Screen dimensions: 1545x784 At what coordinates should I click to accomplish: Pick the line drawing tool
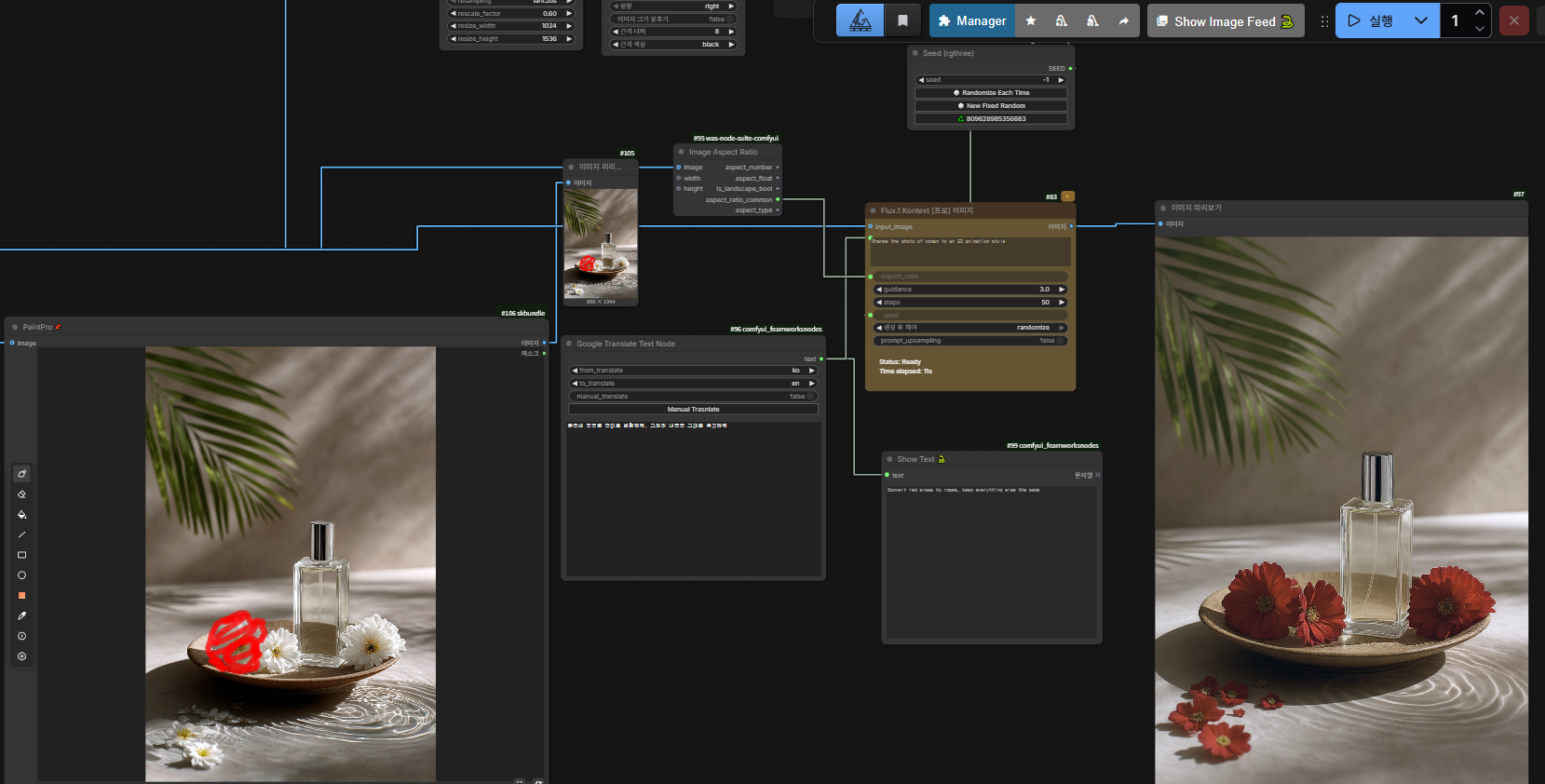tap(21, 534)
